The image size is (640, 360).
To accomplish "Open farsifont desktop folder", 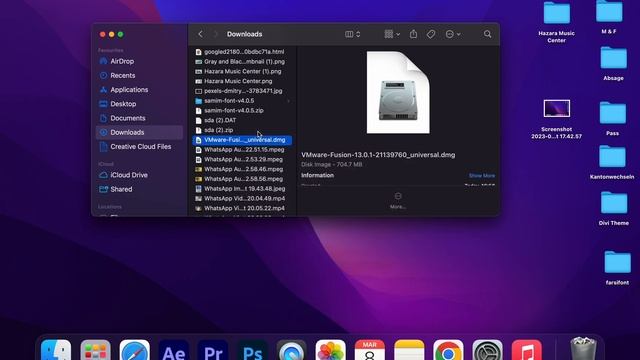I will tap(617, 268).
